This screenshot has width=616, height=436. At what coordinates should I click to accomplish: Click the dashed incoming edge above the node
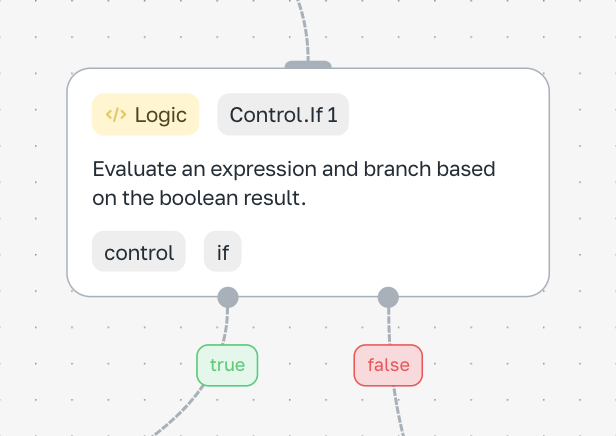coord(305,29)
